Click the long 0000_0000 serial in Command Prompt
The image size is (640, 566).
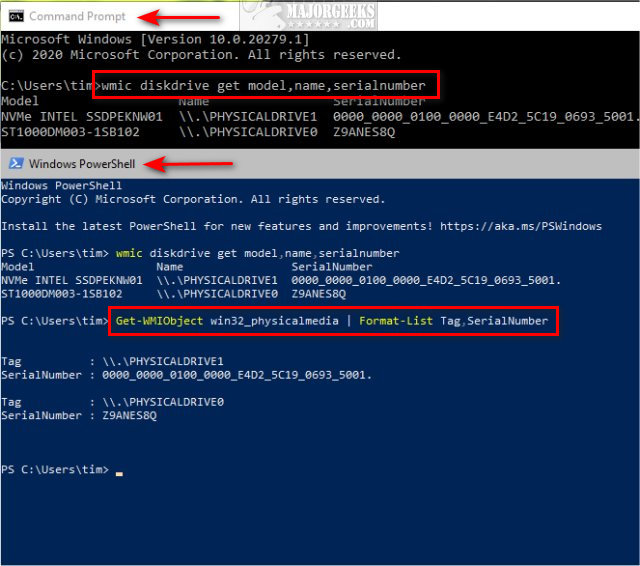click(485, 117)
